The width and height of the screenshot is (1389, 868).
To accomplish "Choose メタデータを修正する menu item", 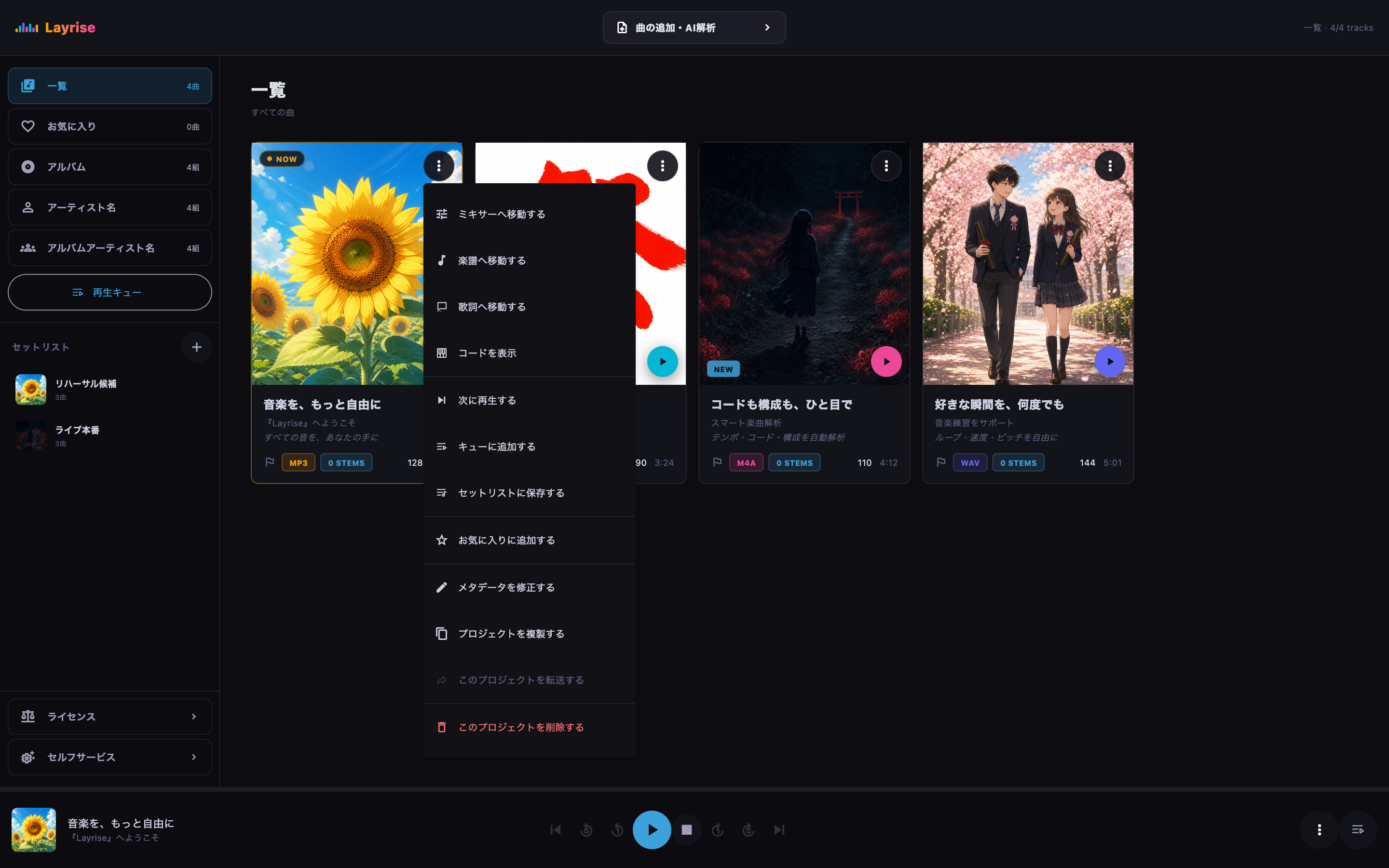I will pos(529,587).
